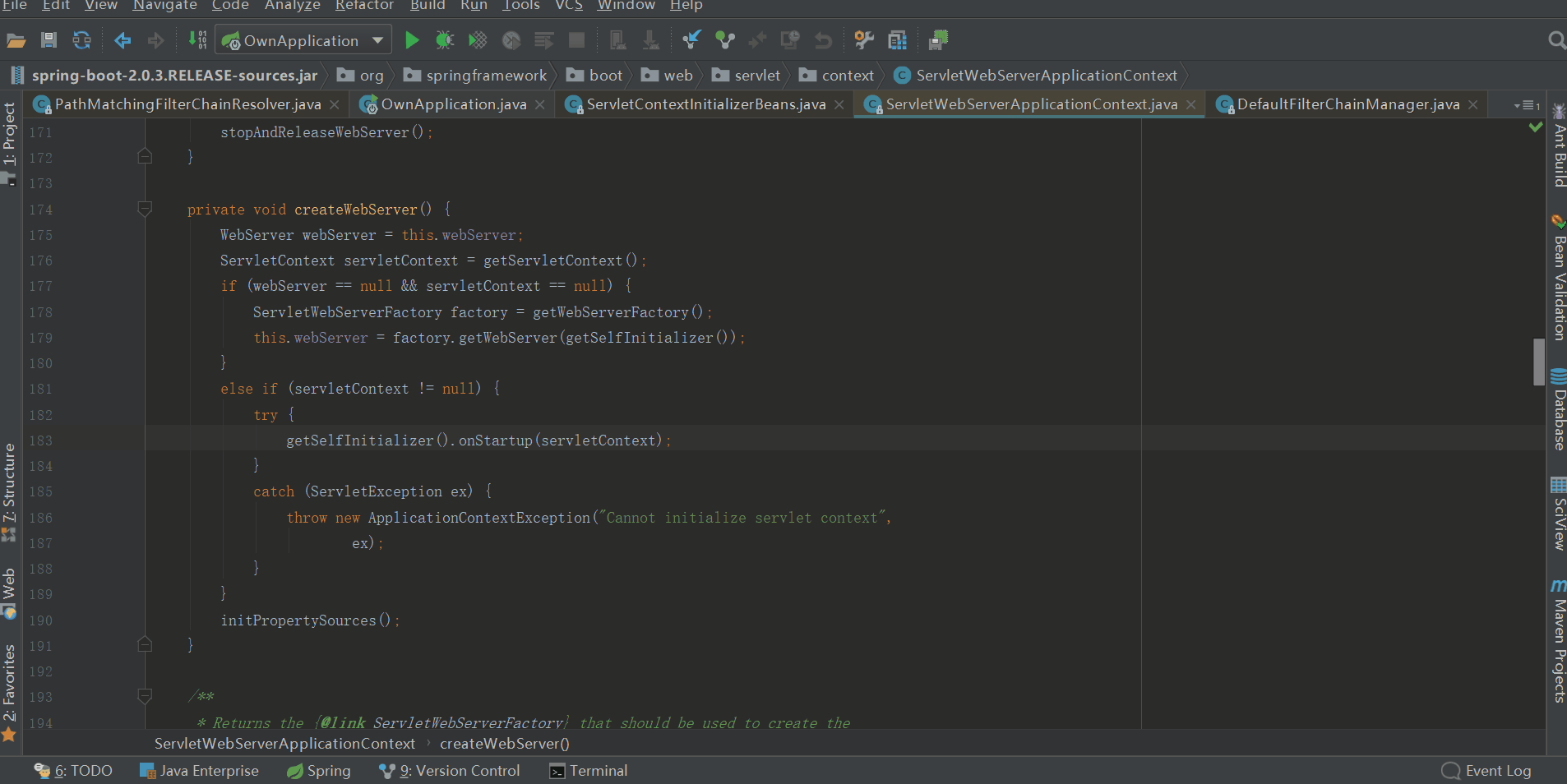The height and width of the screenshot is (784, 1567).
Task: Click the profiler run icon
Action: pyautogui.click(x=511, y=40)
